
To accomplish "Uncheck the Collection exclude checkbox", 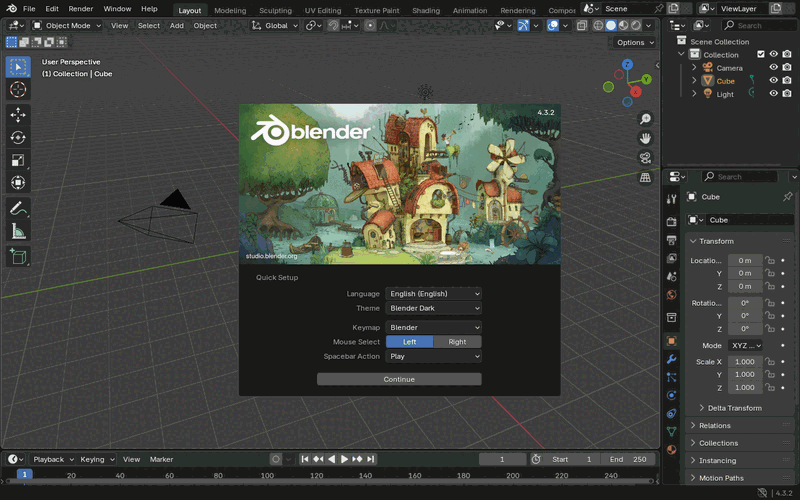I will tap(761, 54).
